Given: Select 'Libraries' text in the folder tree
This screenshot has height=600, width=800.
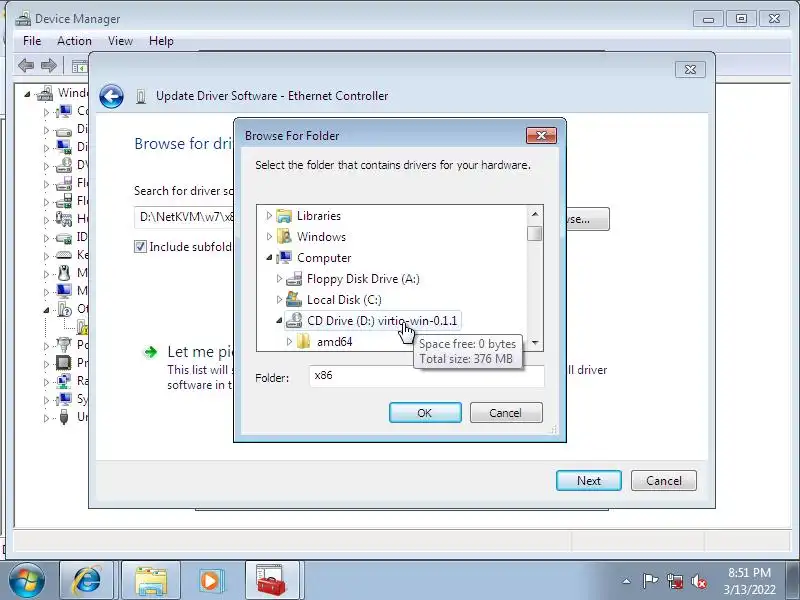Looking at the screenshot, I should (x=319, y=216).
